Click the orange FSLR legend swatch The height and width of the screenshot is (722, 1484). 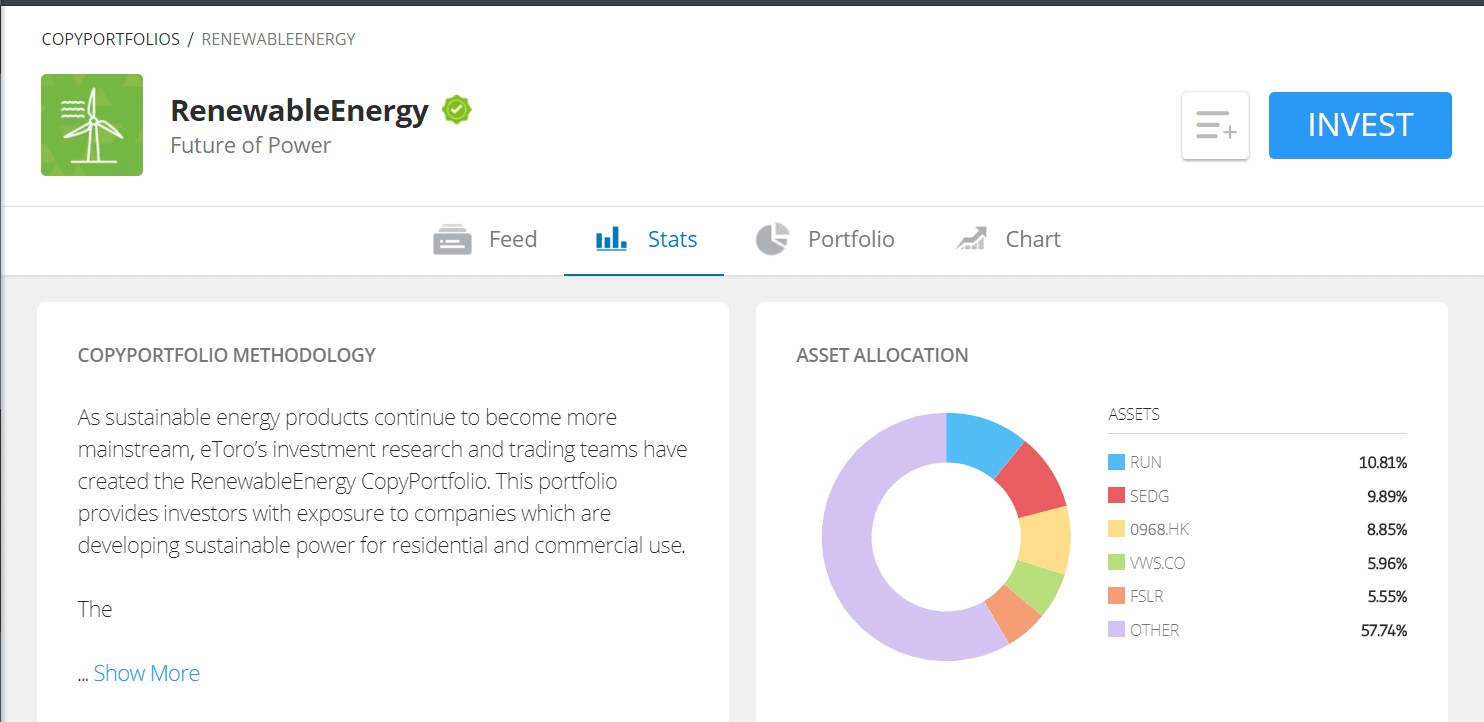[1116, 596]
